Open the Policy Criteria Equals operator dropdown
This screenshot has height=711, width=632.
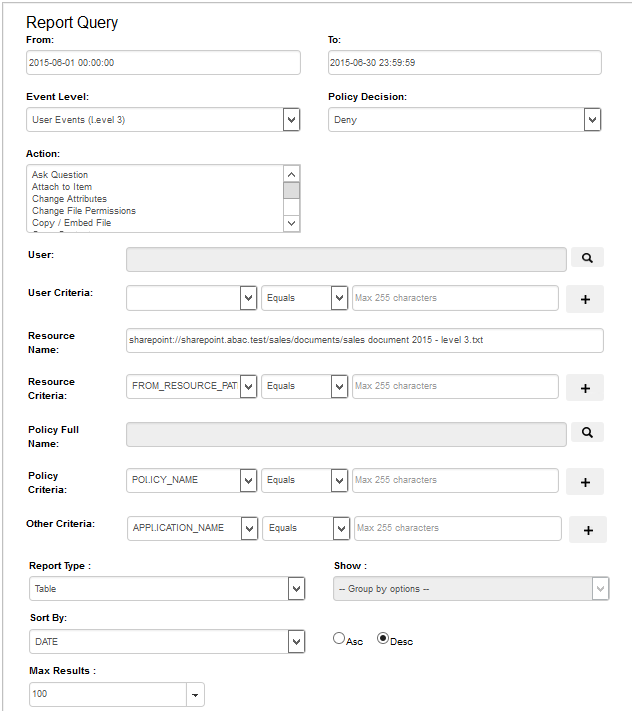[305, 480]
